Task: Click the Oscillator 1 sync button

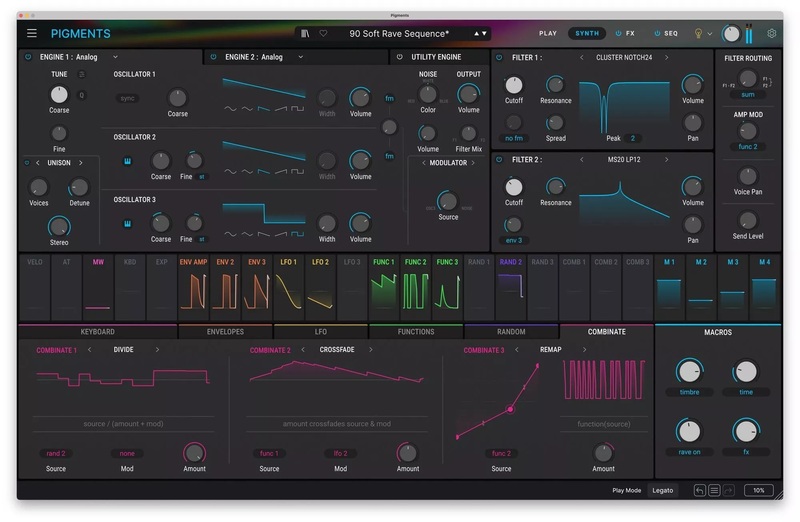Action: (128, 98)
